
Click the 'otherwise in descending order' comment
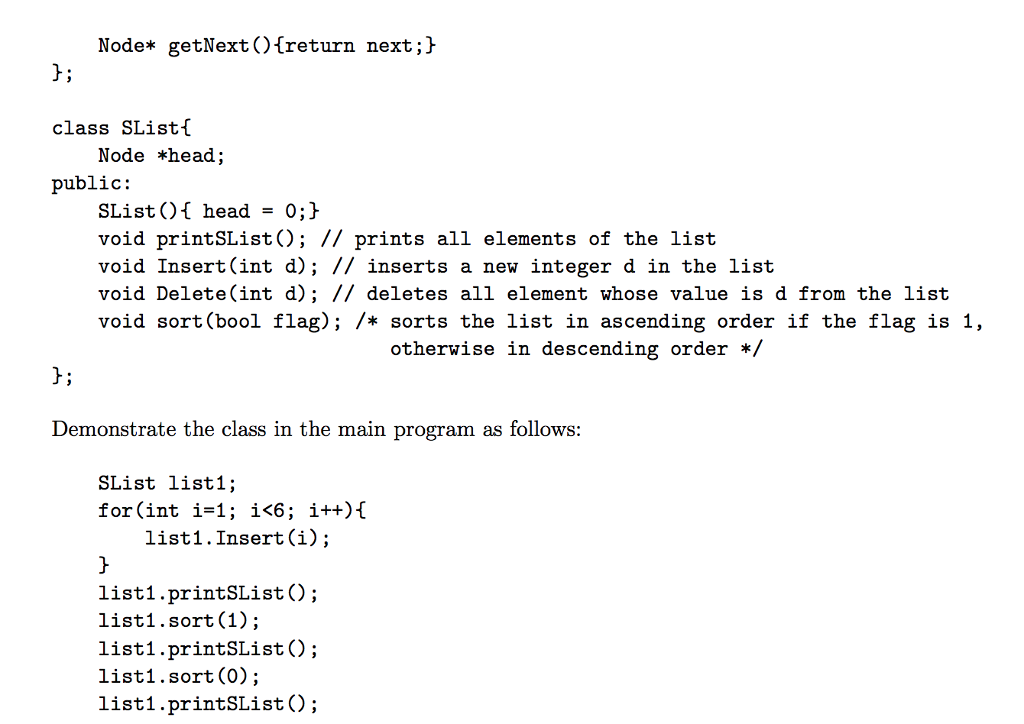558,349
